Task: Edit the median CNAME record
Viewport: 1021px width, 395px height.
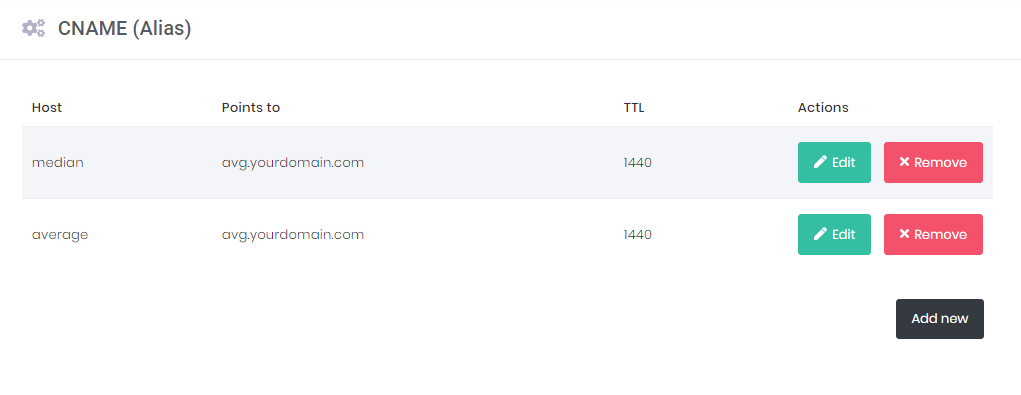Action: pos(834,162)
